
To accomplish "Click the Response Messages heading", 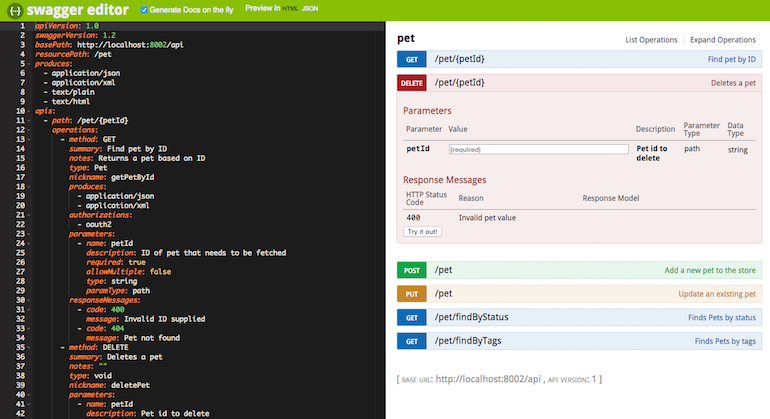I will click(x=444, y=180).
